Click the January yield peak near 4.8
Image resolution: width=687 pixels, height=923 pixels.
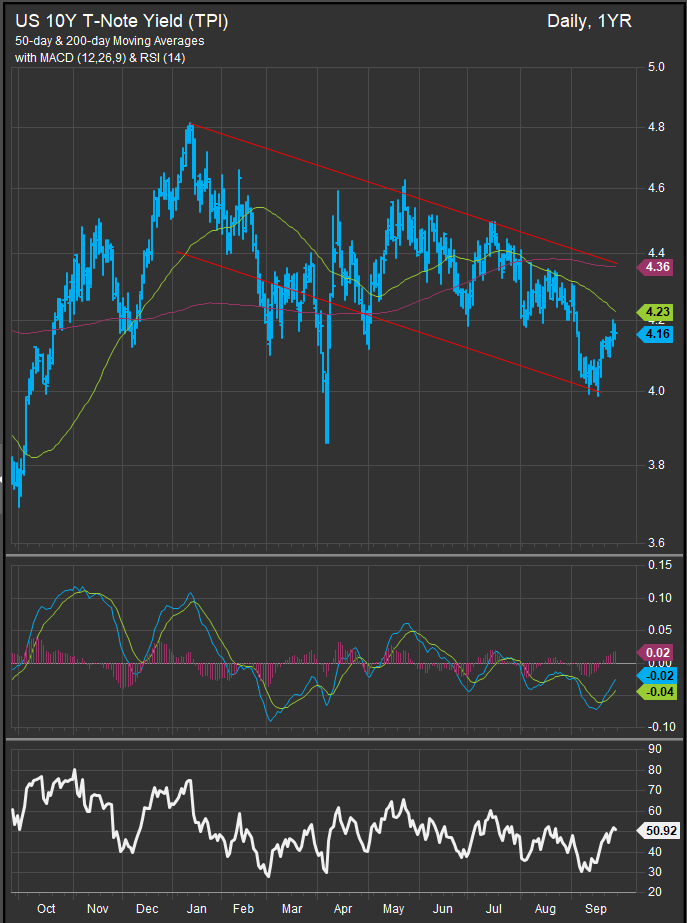coord(189,126)
